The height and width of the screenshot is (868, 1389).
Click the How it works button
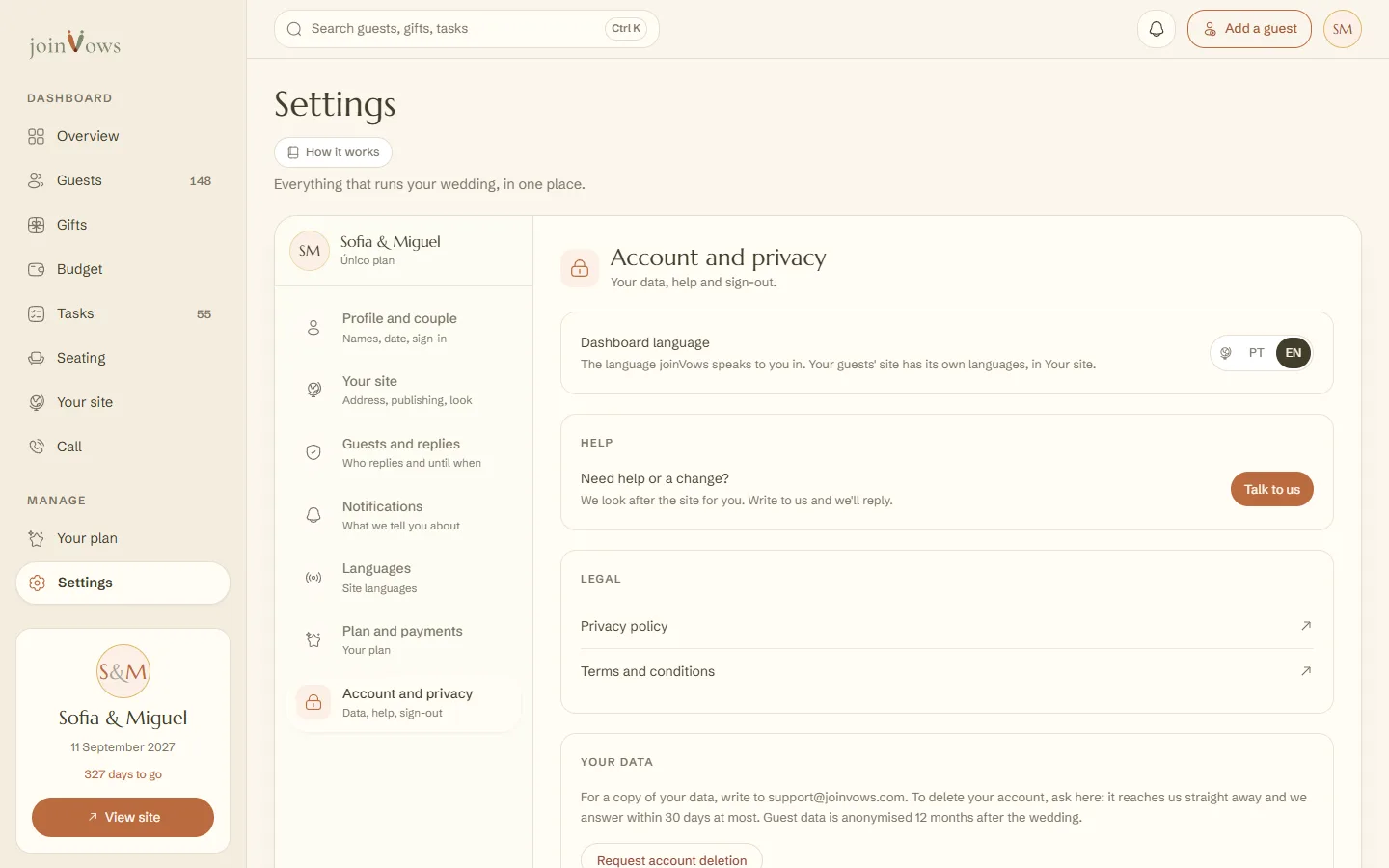(333, 152)
